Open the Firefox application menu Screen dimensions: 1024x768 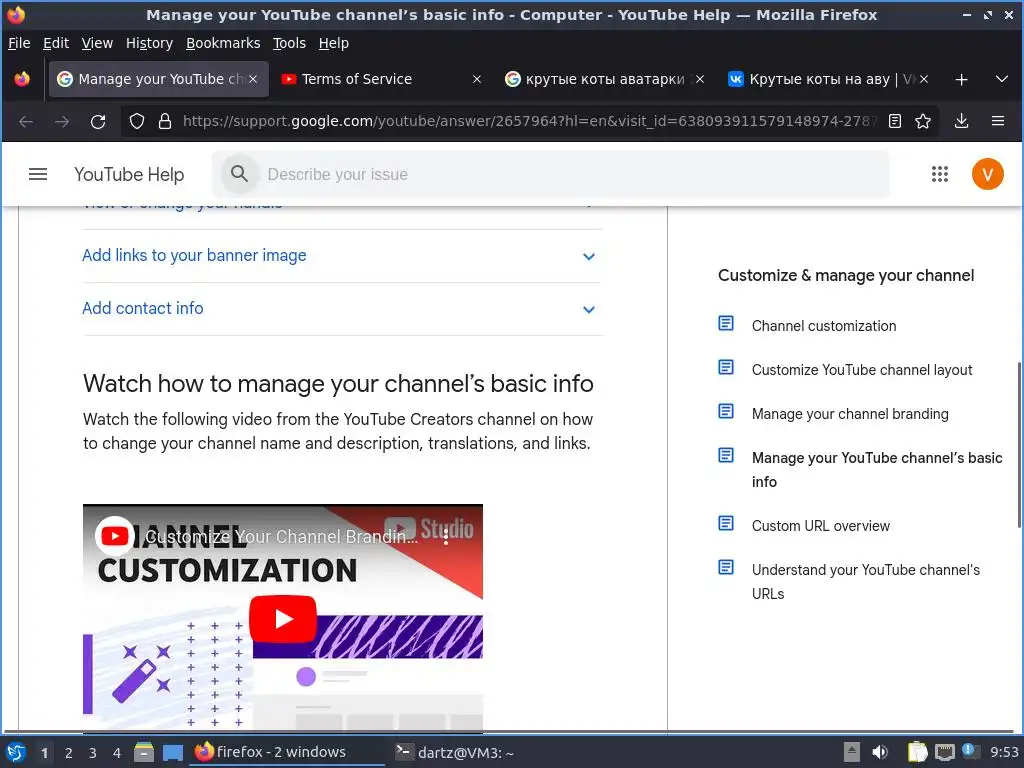coord(998,121)
